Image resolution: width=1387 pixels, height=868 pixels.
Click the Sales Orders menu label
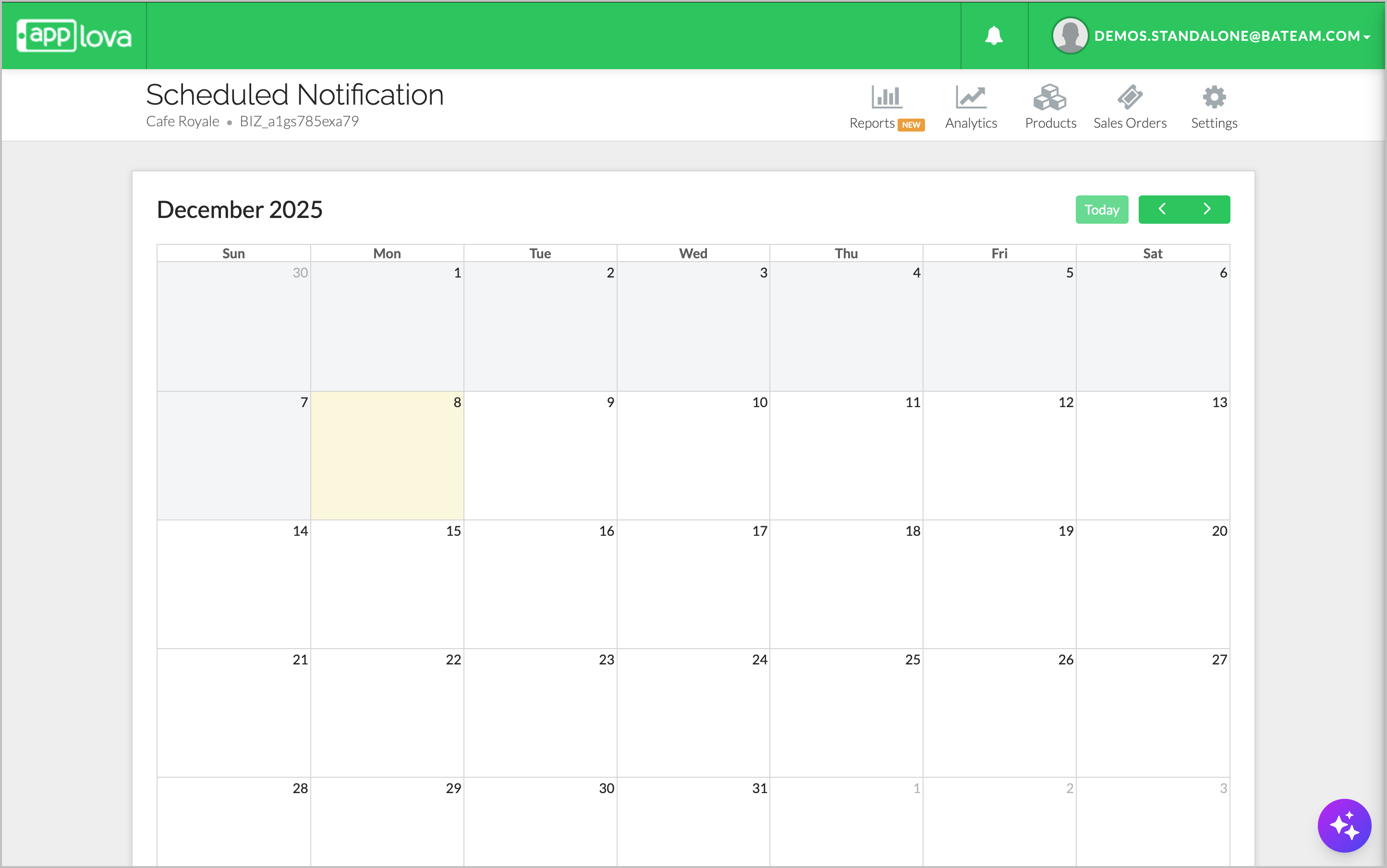1129,123
